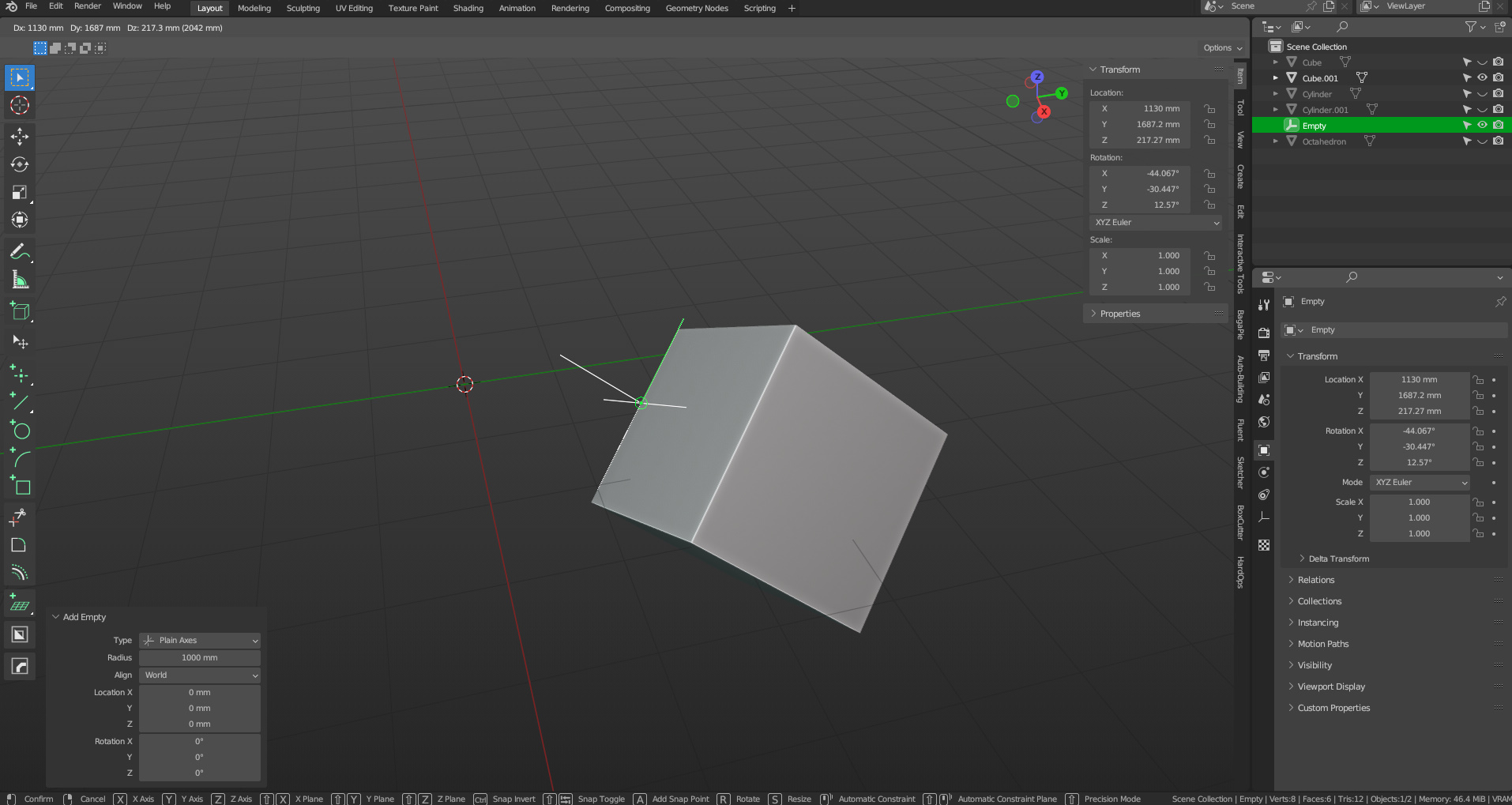Viewport: 1512px width, 805px height.
Task: Expand the Delta Transform section
Action: tap(1338, 559)
